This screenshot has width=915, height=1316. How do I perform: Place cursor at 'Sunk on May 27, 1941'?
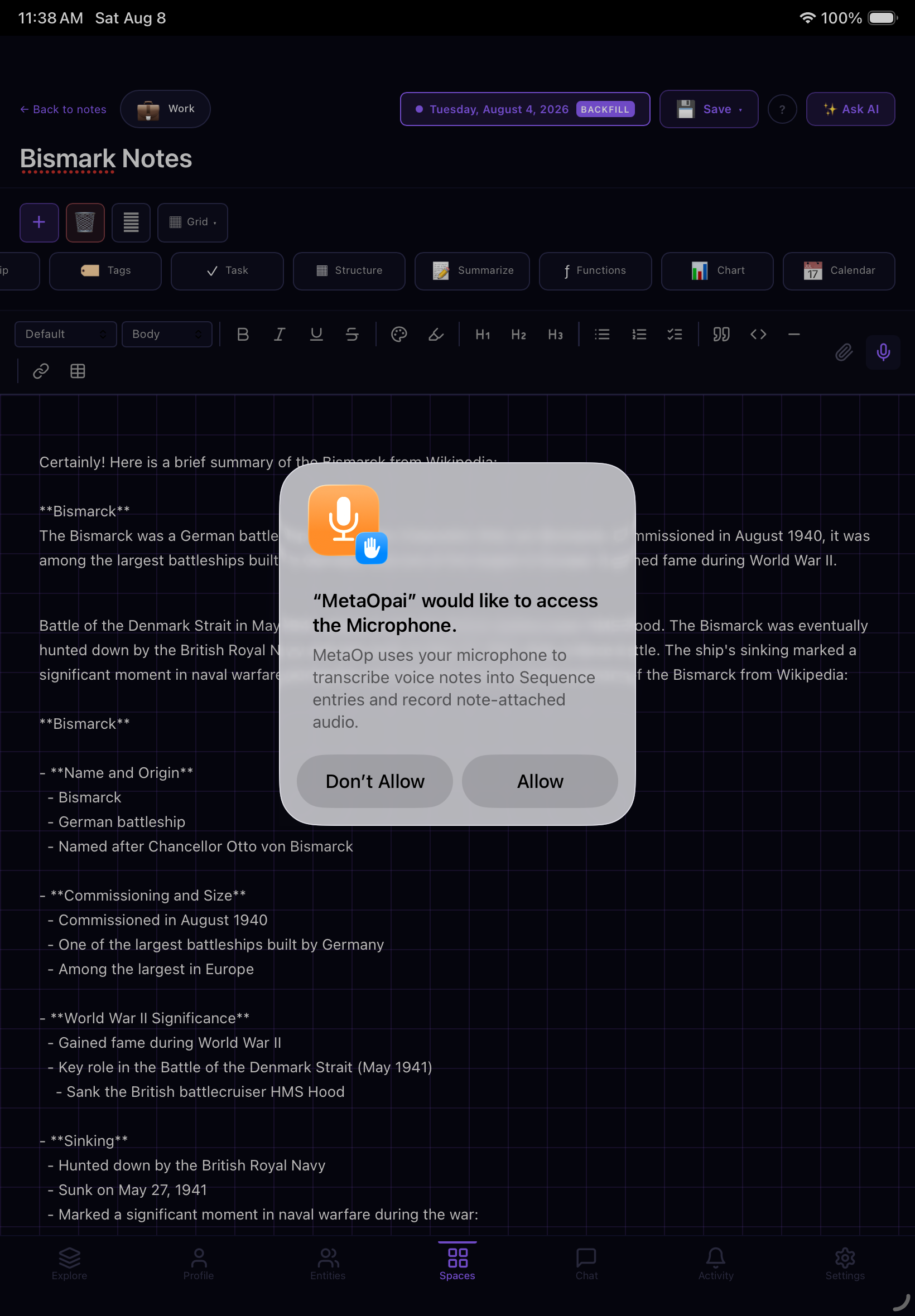(x=132, y=1190)
